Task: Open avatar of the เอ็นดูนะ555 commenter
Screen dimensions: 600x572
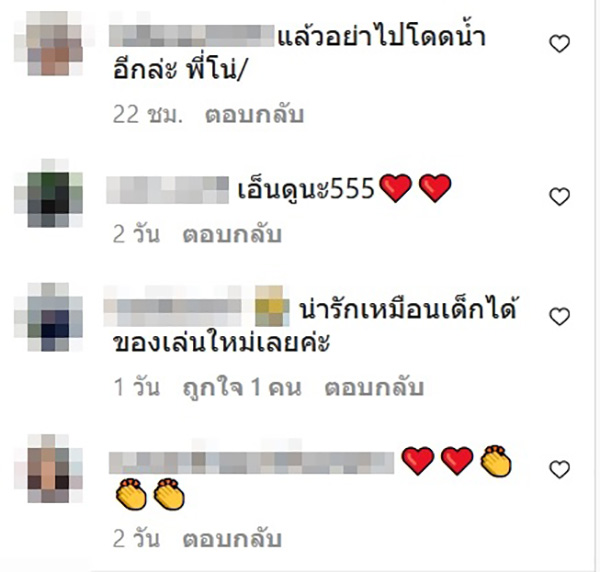Action: coord(49,194)
